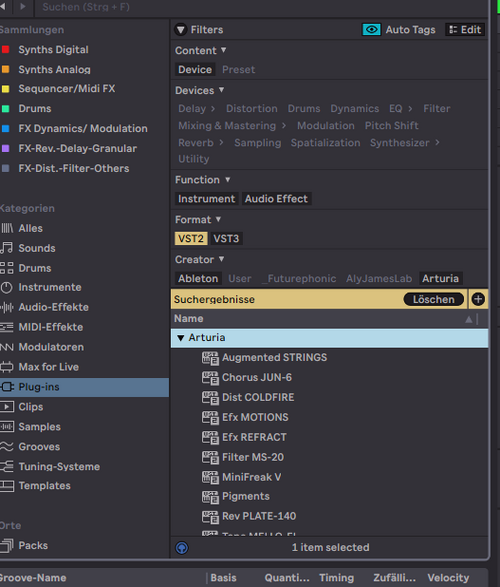Viewport: 500px width, 587px height.
Task: Click the Filter MS-20 plug-in icon
Action: pyautogui.click(x=210, y=457)
